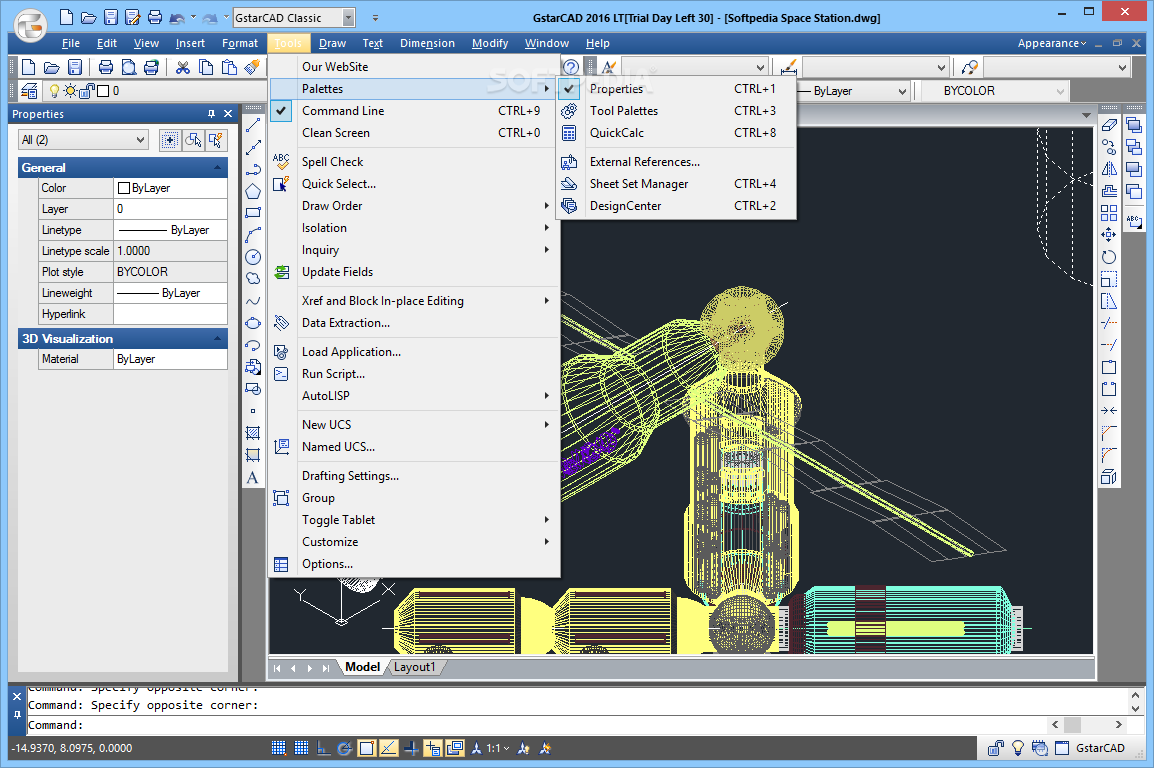This screenshot has height=768, width=1154.
Task: Click the Options menu entry
Action: (x=414, y=564)
